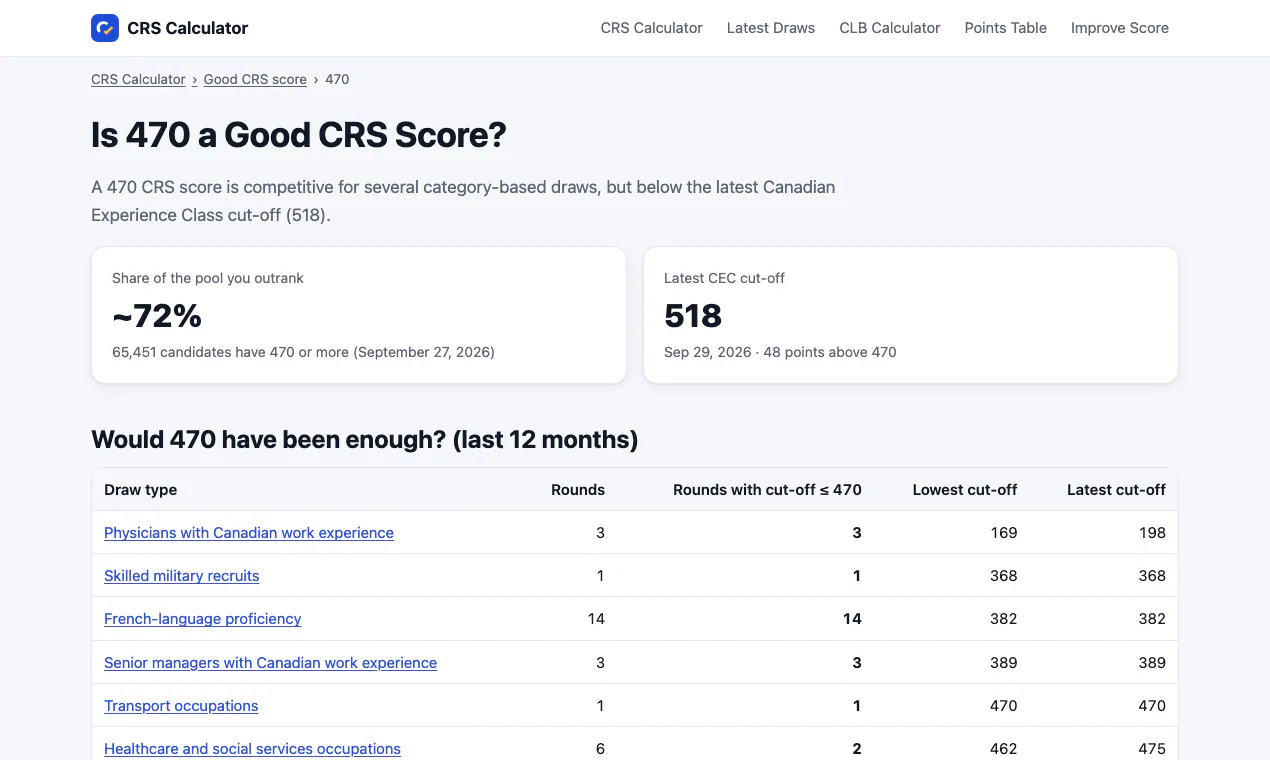Viewport: 1270px width, 760px height.
Task: Click the Latest cut-off column header
Action: coord(1116,490)
